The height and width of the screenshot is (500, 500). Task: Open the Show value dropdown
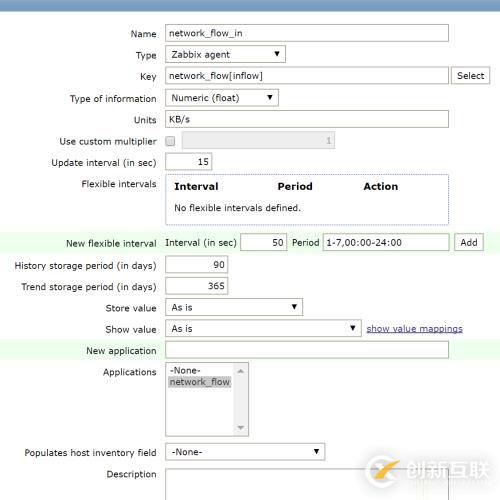coord(263,328)
